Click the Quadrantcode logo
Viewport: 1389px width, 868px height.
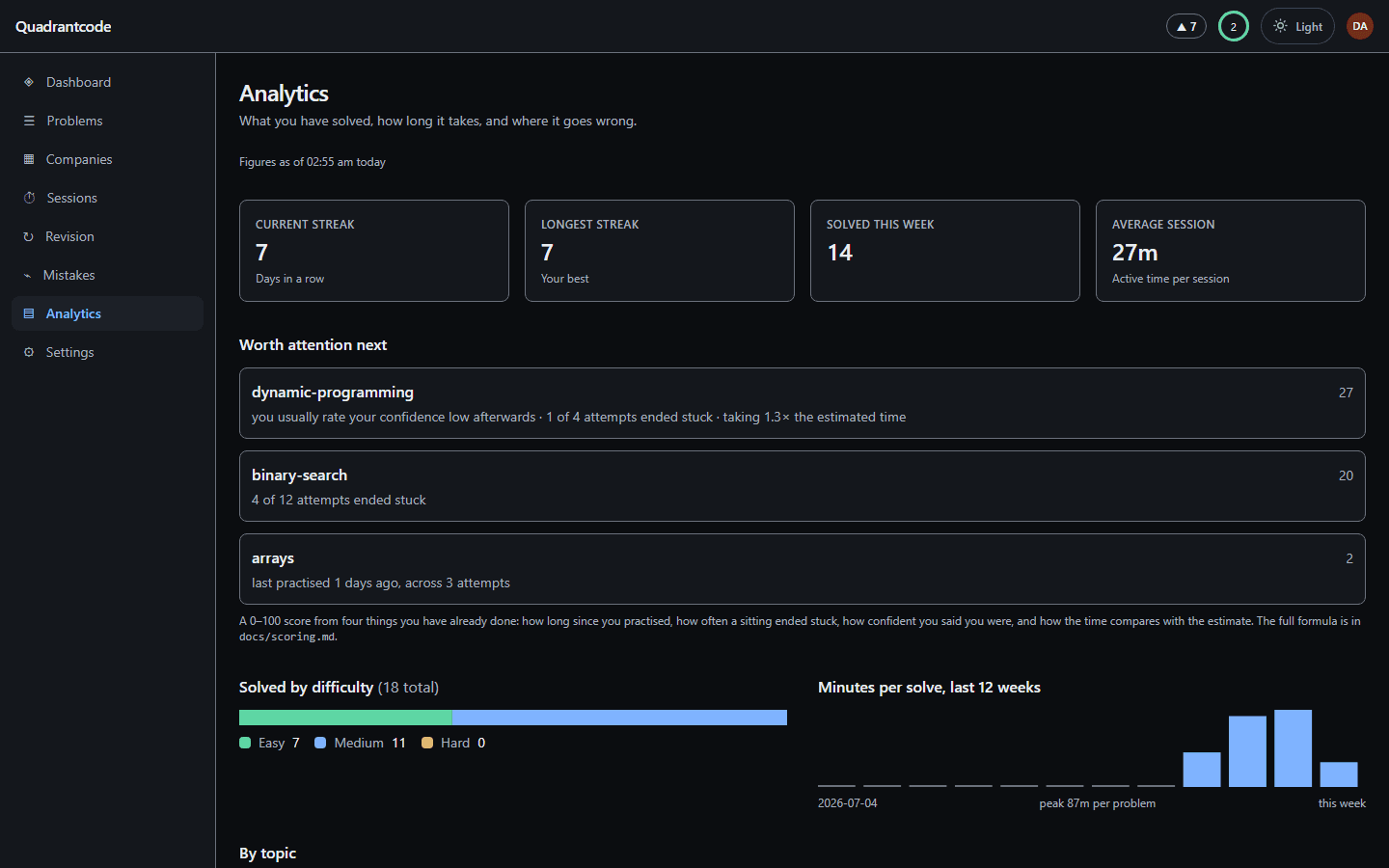(x=63, y=26)
